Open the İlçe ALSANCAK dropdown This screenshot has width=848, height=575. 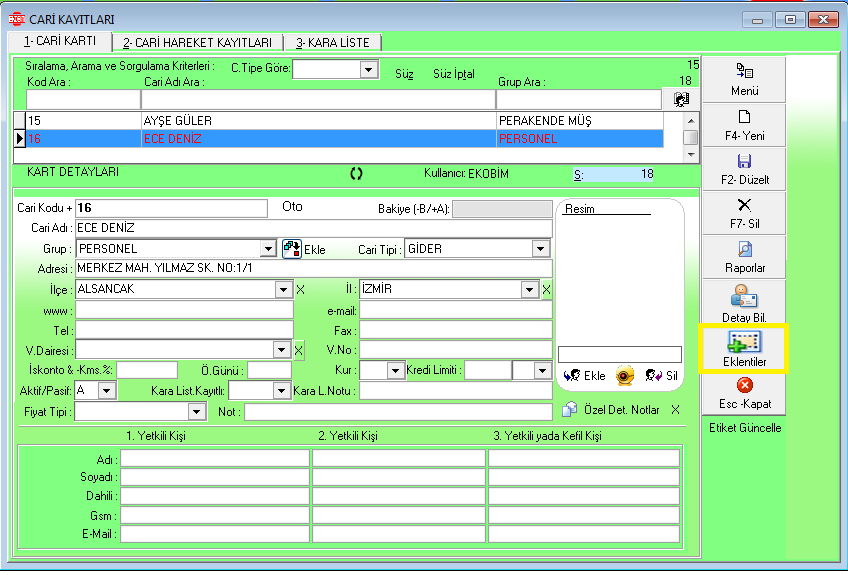(283, 289)
